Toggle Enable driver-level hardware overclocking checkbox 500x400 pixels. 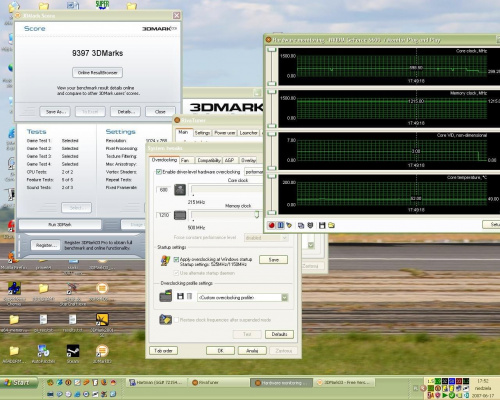159,172
